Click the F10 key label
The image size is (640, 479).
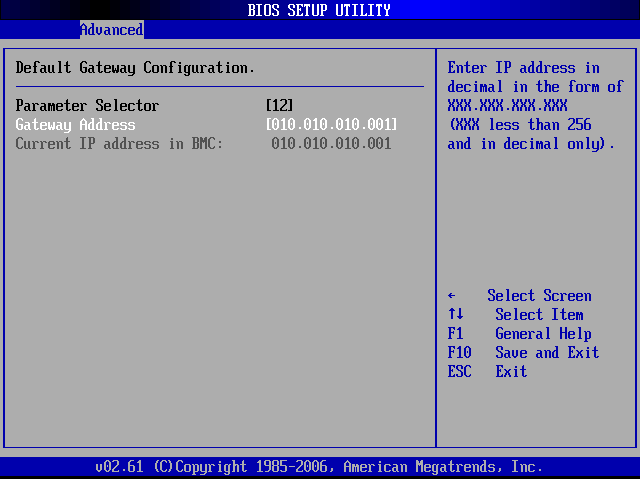pos(460,353)
